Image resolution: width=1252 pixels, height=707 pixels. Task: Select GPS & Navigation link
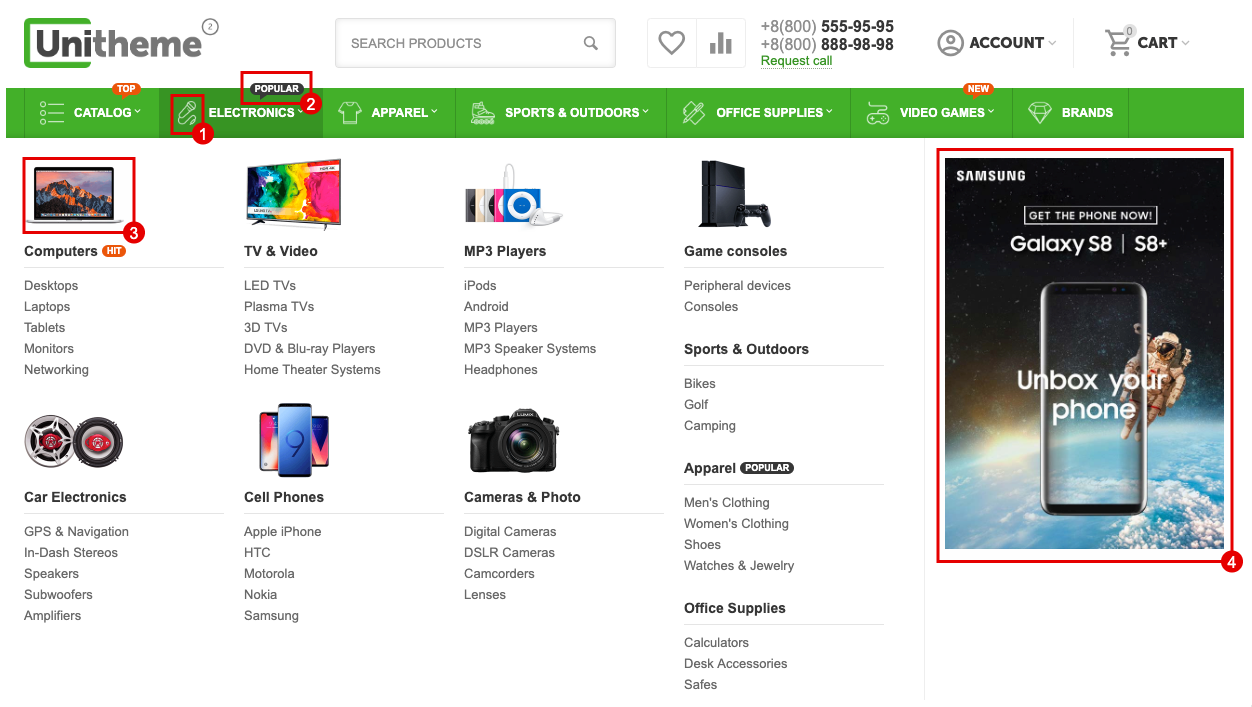[76, 532]
